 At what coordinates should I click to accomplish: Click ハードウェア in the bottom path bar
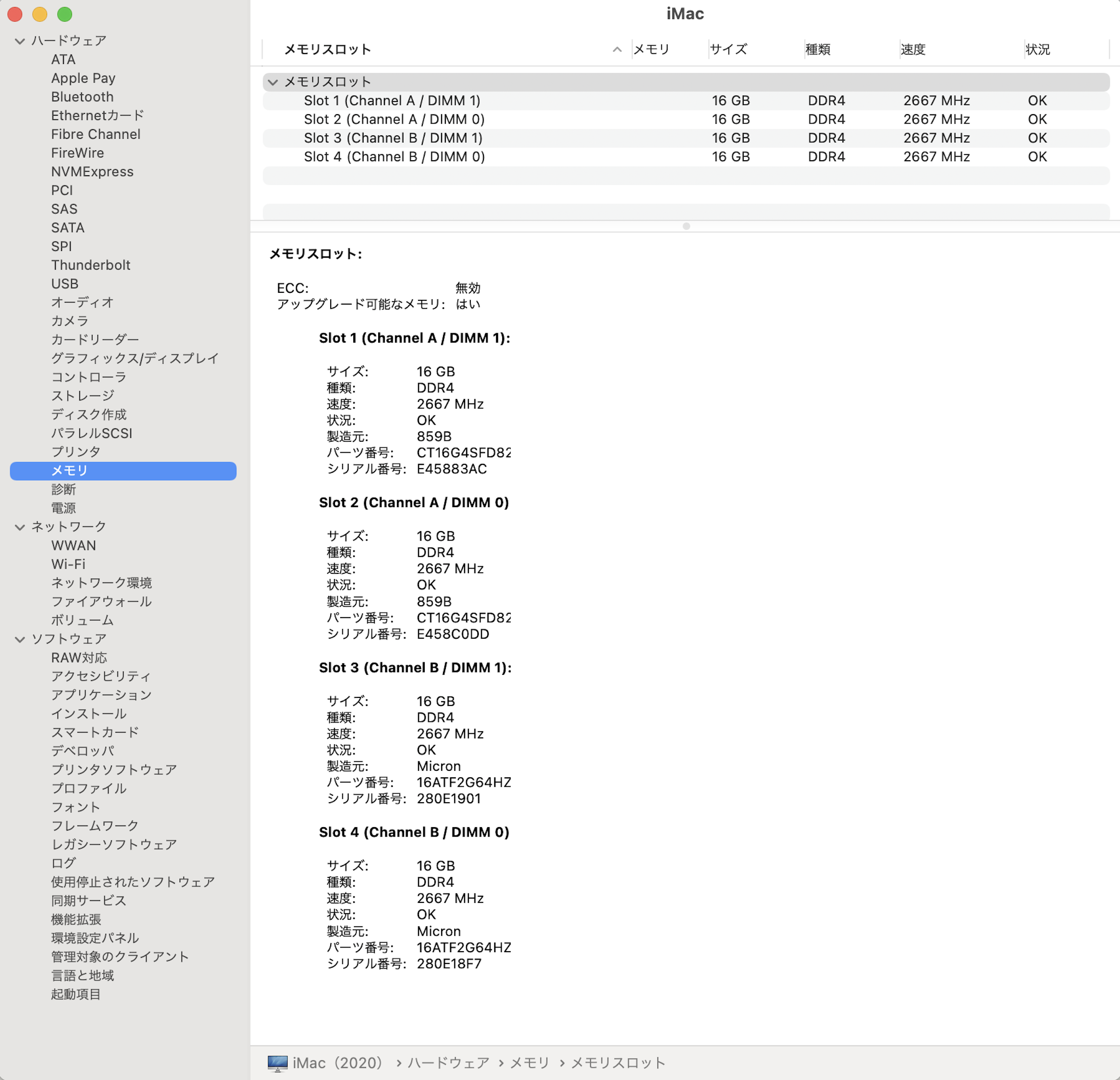[449, 1063]
